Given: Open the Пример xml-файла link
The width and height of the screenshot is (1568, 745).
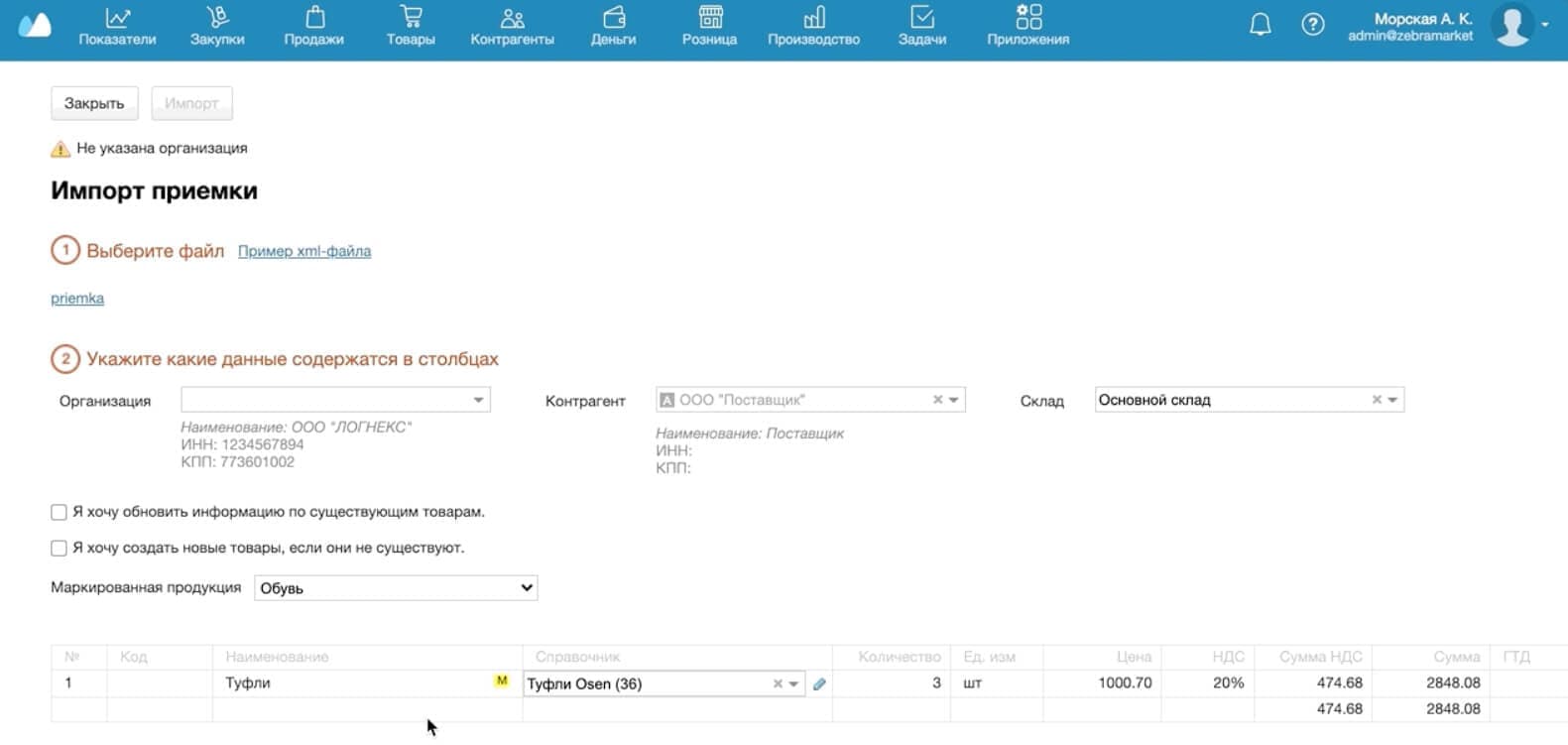Looking at the screenshot, I should click(304, 251).
